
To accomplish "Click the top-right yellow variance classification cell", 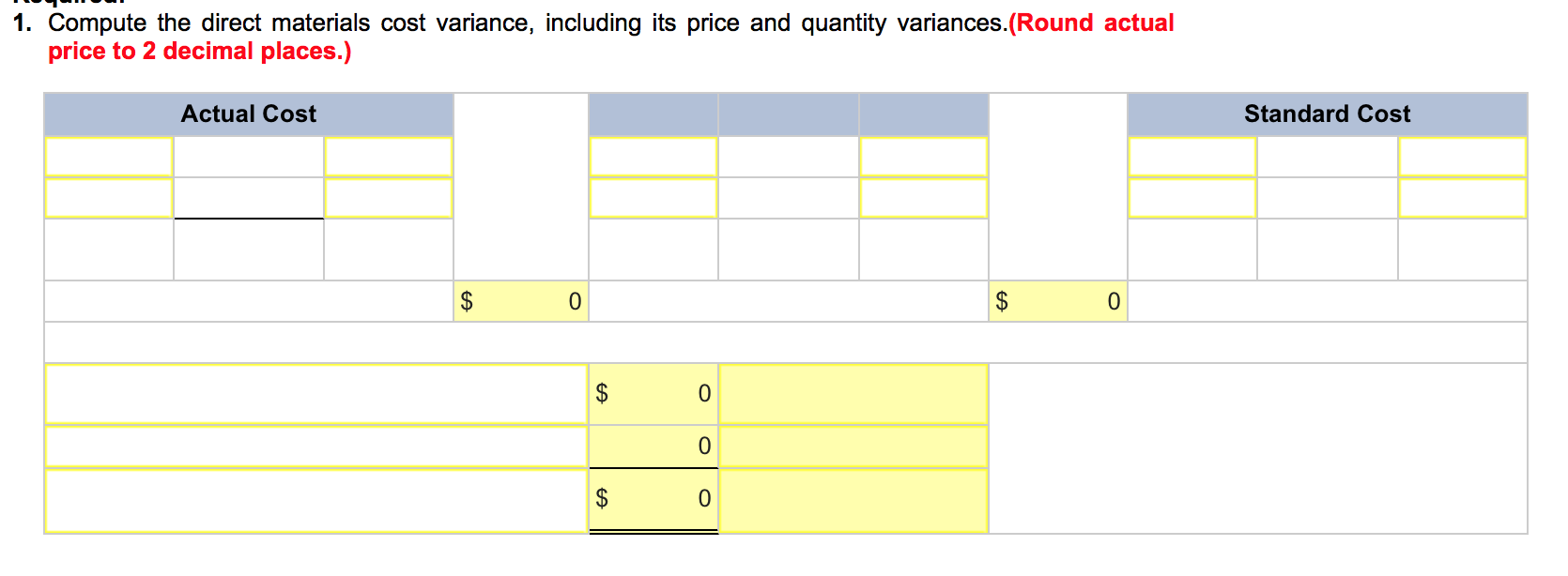I will point(853,393).
